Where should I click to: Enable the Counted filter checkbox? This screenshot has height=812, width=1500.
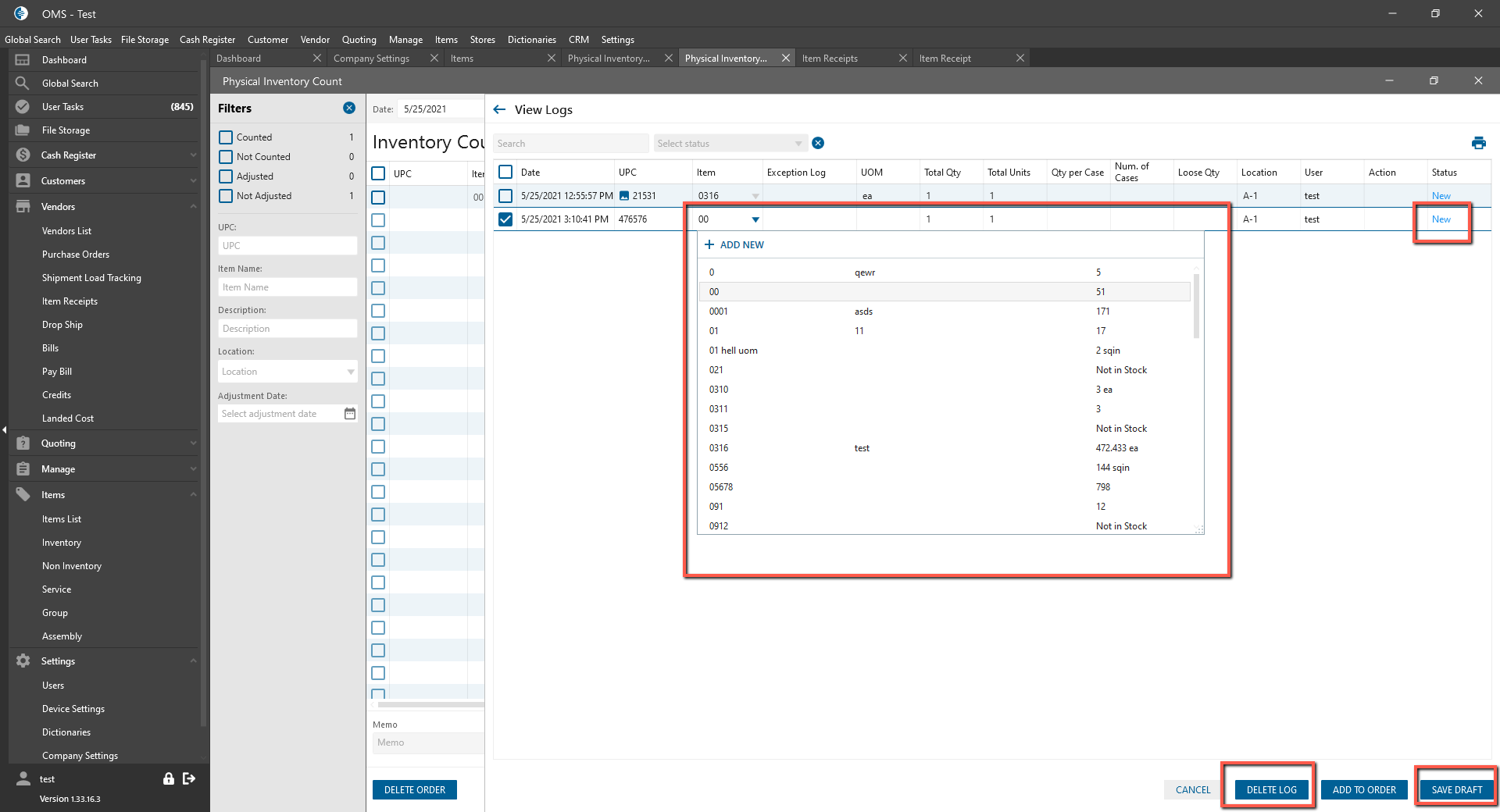click(x=226, y=137)
